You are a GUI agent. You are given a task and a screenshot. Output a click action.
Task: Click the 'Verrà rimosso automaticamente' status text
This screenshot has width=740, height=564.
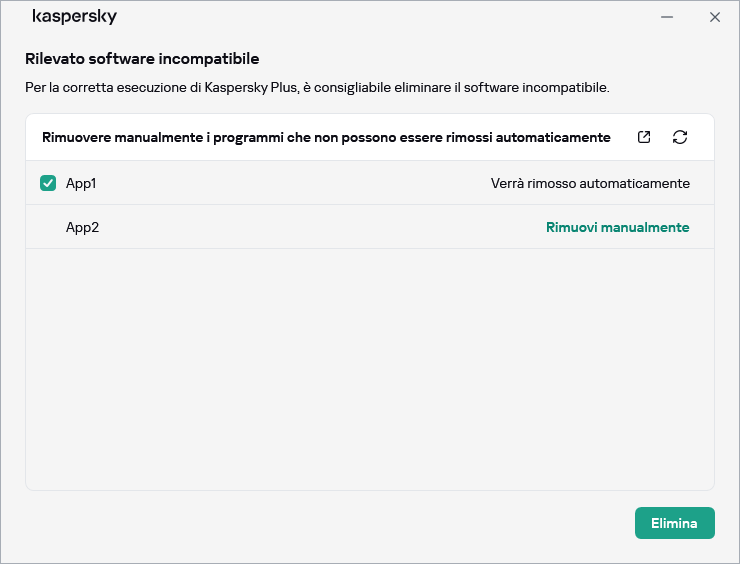coord(590,183)
